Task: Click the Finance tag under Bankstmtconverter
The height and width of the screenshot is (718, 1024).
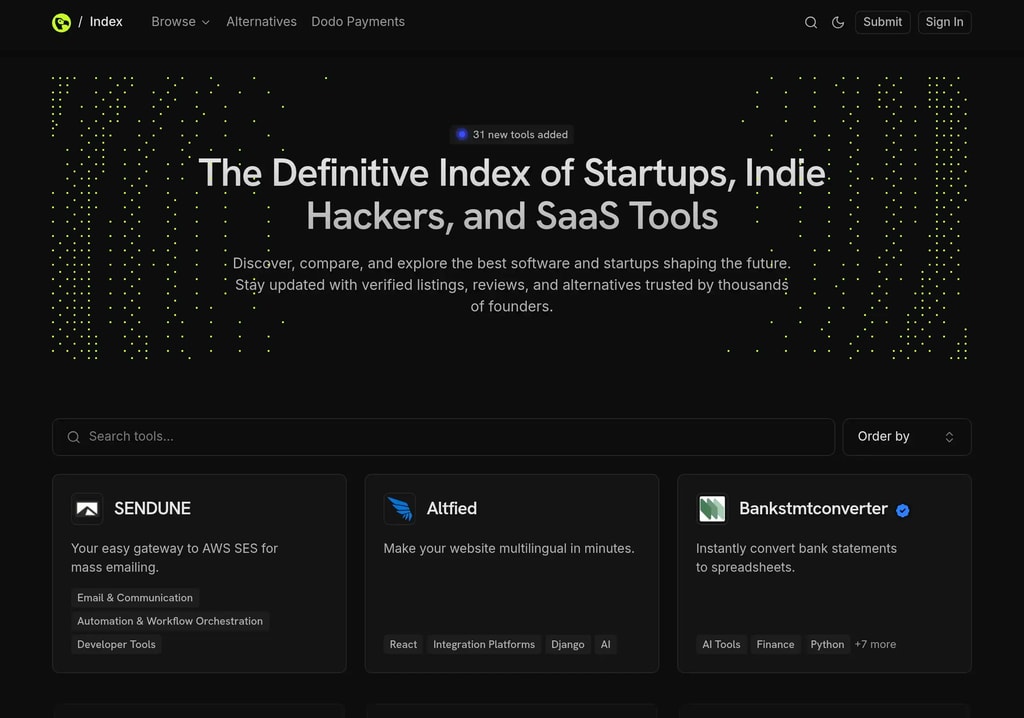Action: click(x=776, y=644)
